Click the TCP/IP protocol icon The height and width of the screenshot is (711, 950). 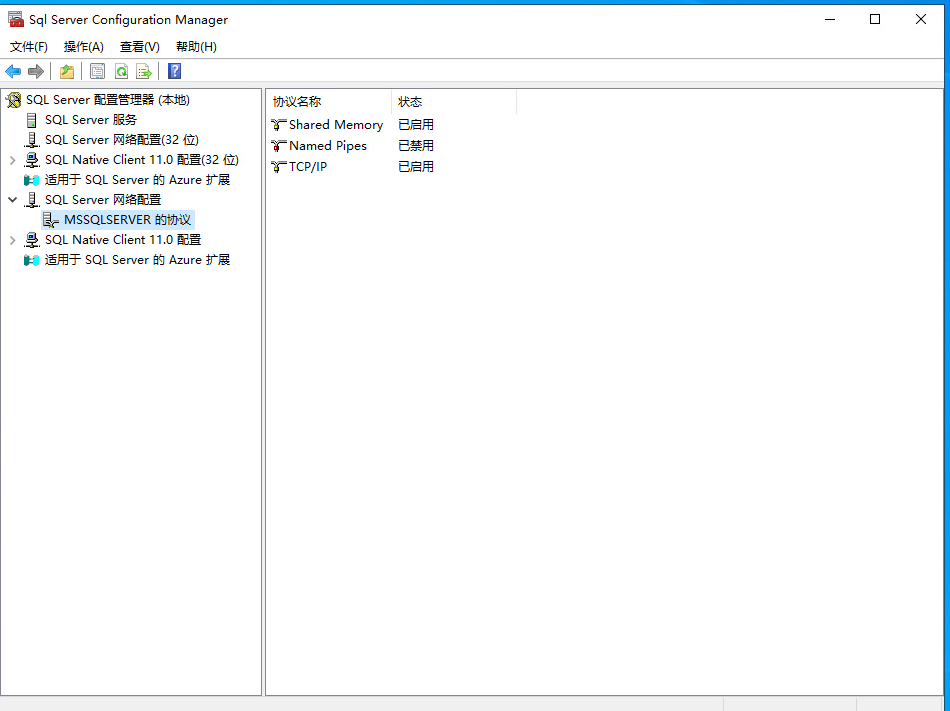coord(279,167)
